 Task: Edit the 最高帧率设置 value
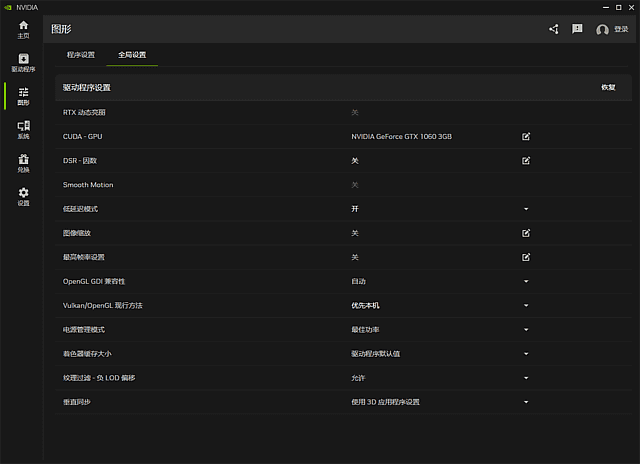tap(526, 257)
